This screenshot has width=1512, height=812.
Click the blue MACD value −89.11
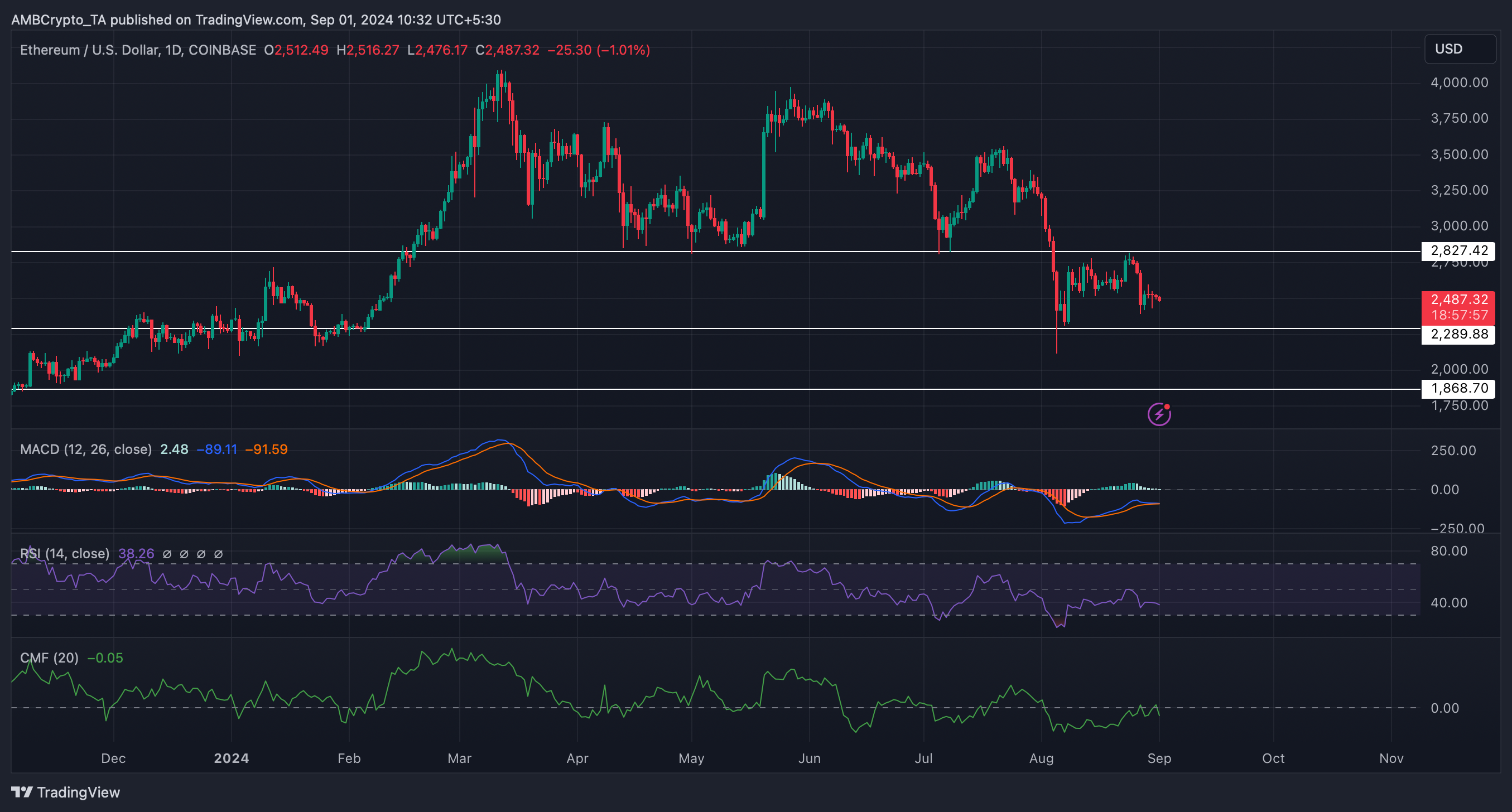click(x=216, y=449)
